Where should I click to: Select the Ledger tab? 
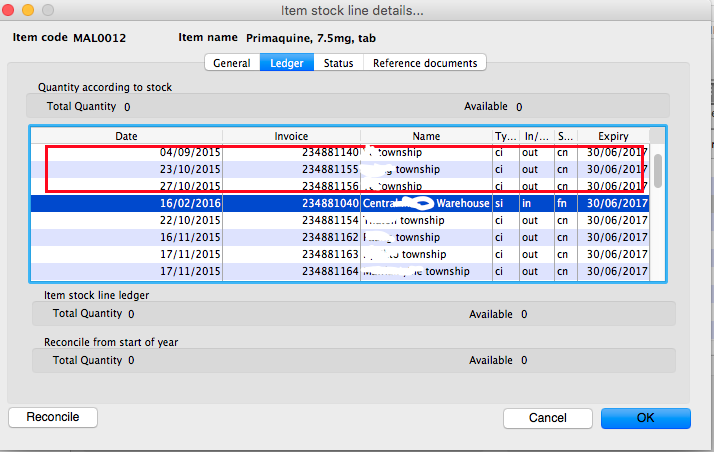pos(286,63)
